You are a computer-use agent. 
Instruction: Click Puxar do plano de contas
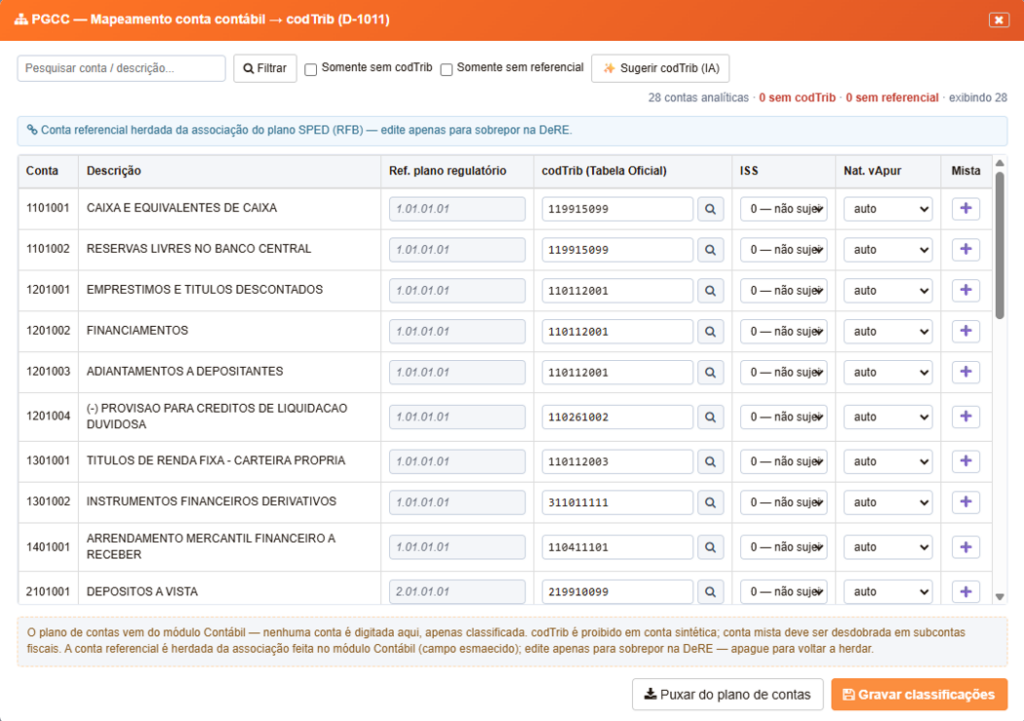[x=728, y=694]
